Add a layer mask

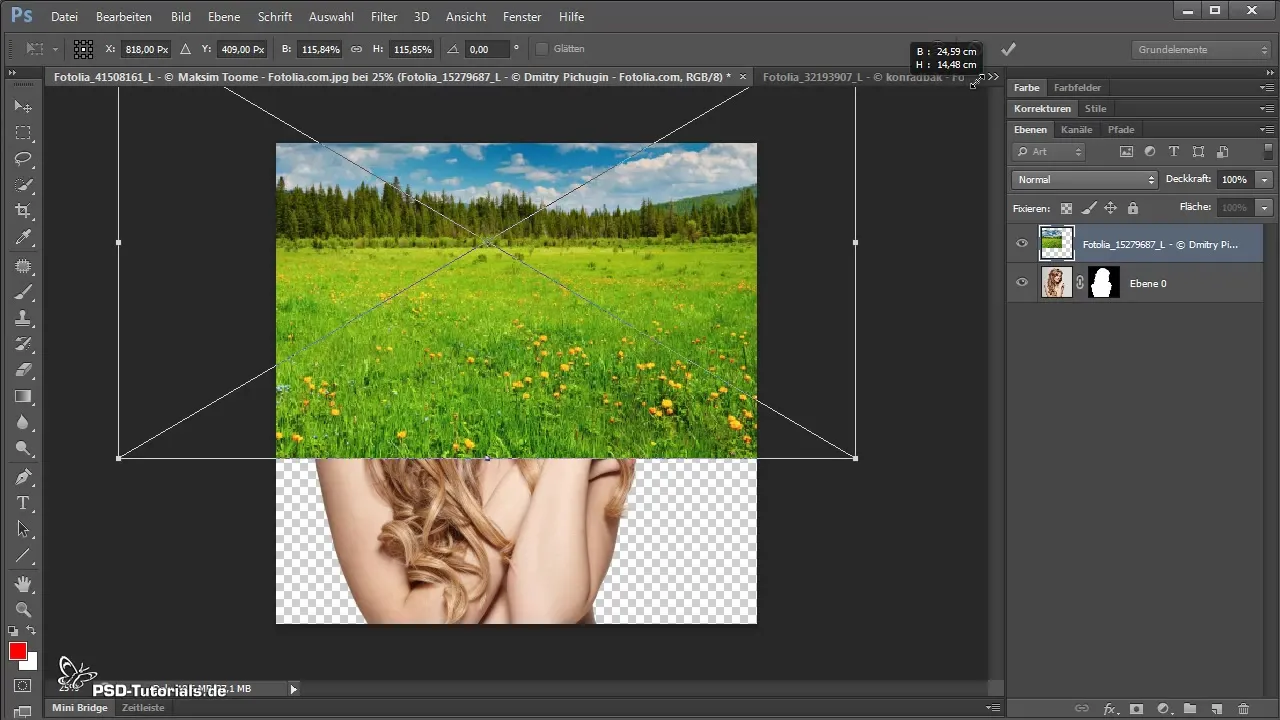click(x=1136, y=708)
